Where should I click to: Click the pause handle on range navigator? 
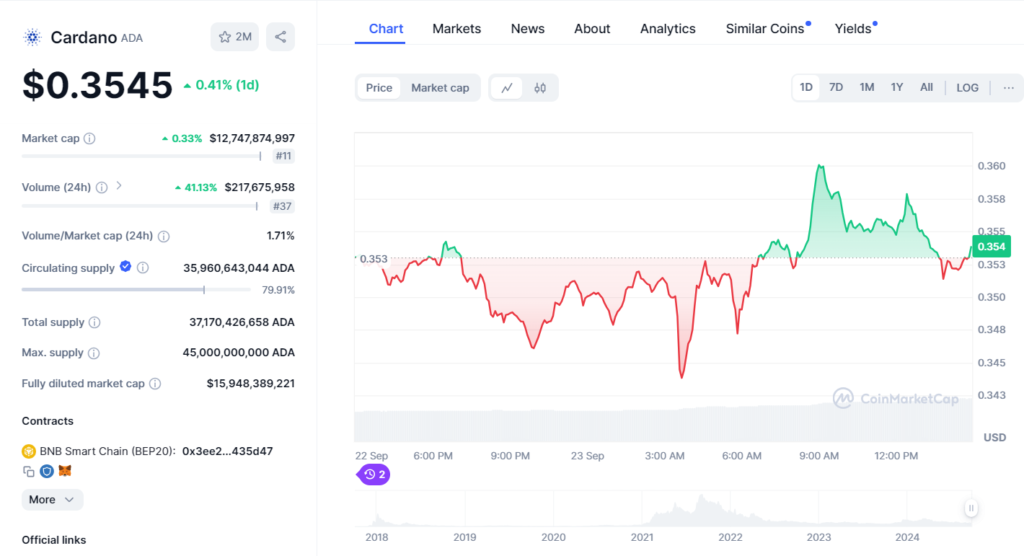(x=971, y=508)
